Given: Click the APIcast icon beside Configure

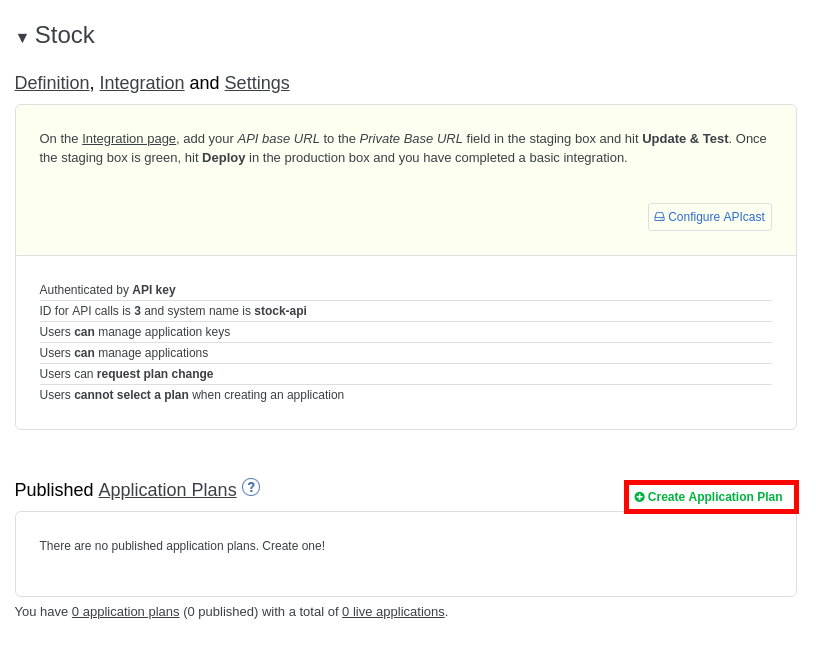Looking at the screenshot, I should pyautogui.click(x=659, y=217).
